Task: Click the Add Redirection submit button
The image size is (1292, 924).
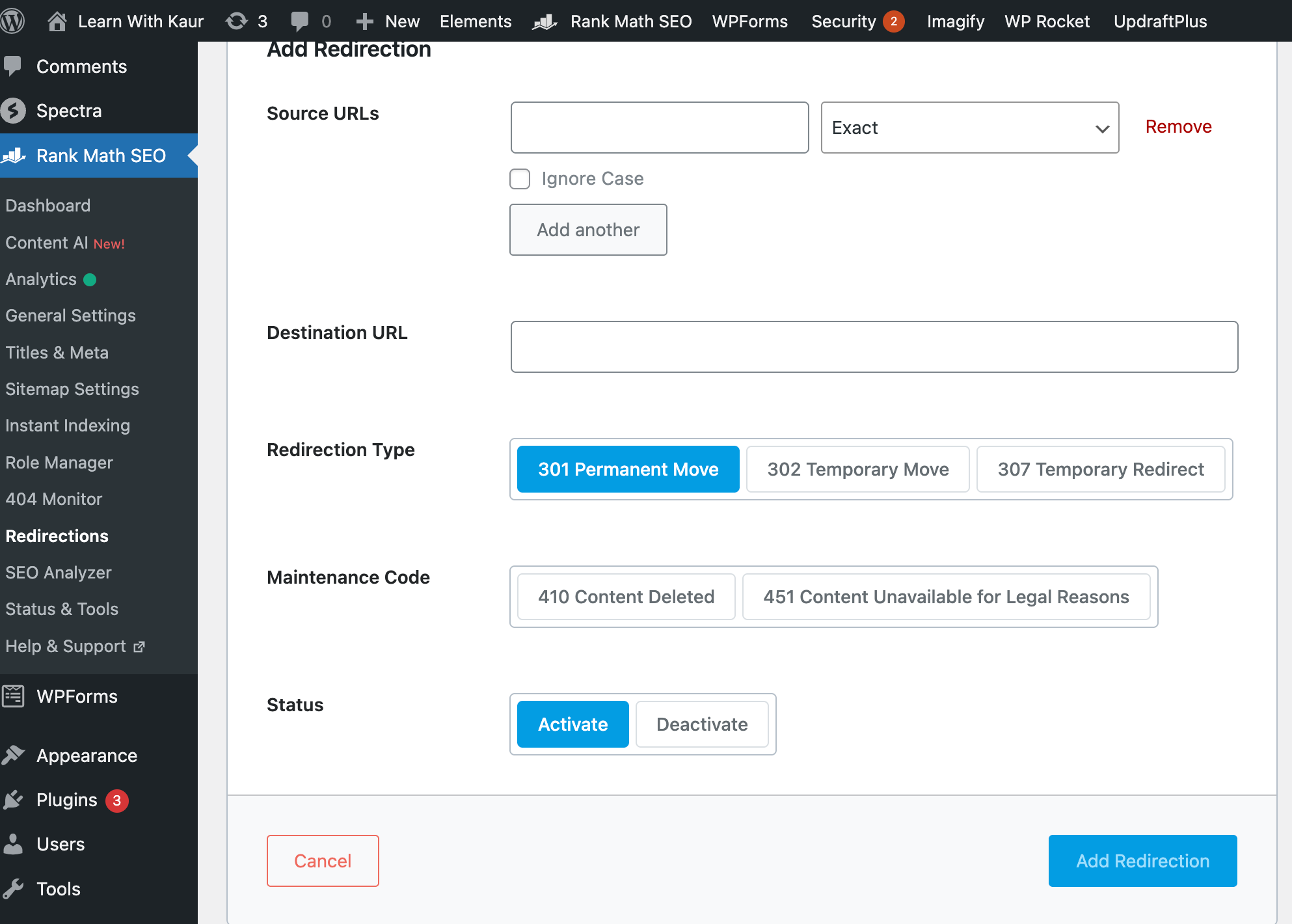Action: point(1142,860)
